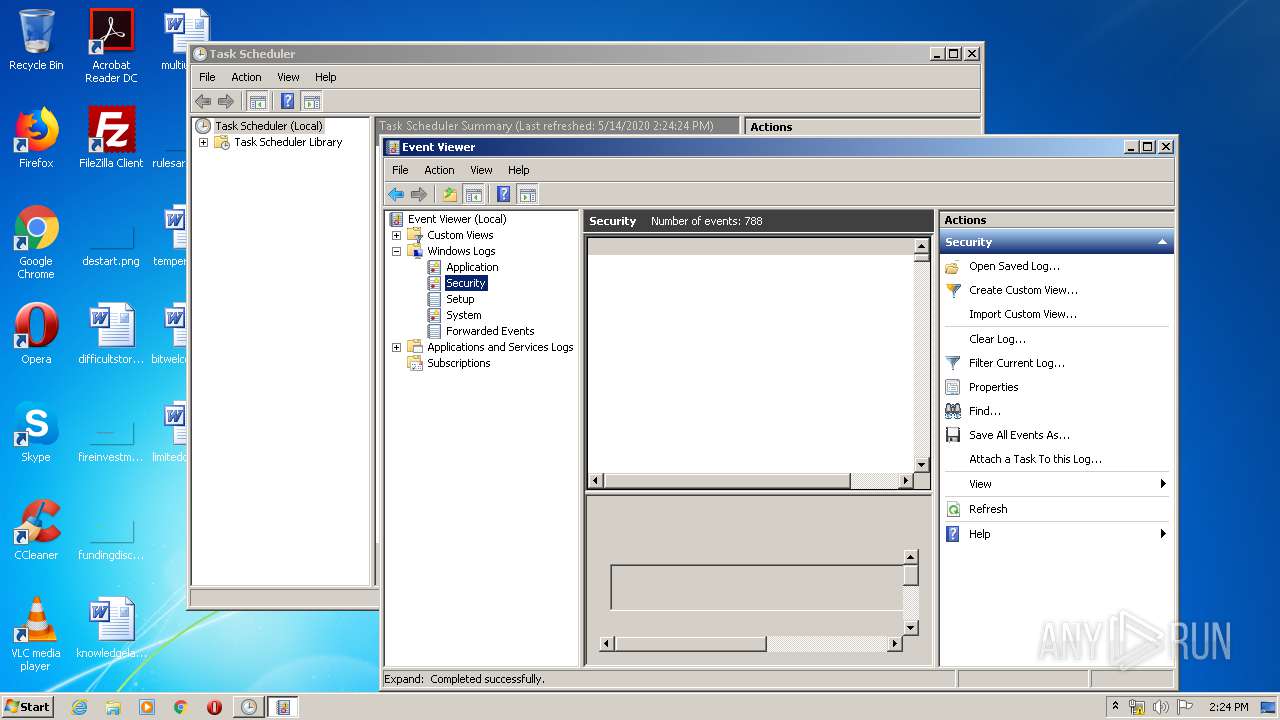Open Help menu in Event Viewer
Image resolution: width=1280 pixels, height=720 pixels.
[x=518, y=170]
